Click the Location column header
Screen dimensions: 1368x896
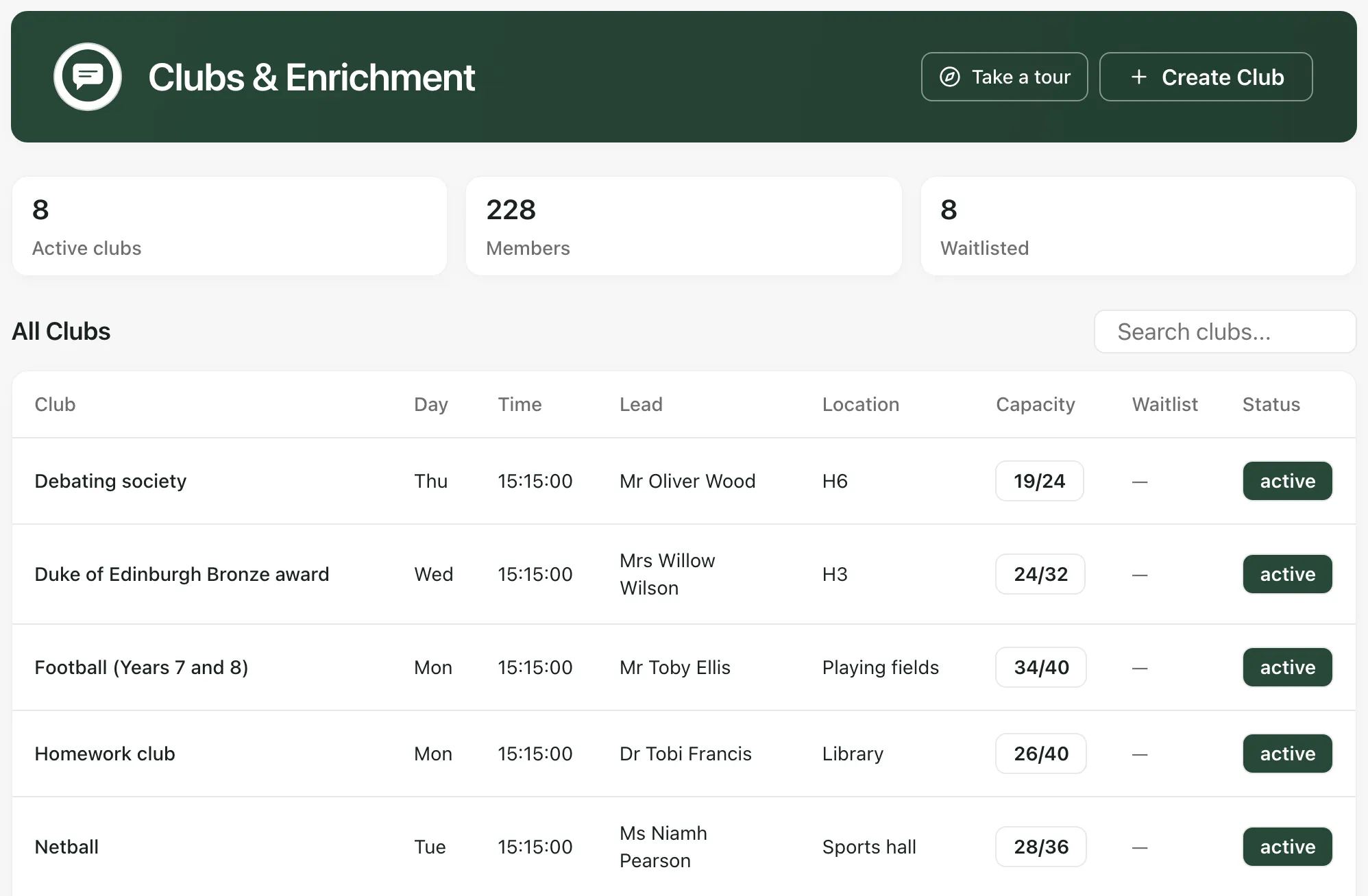[x=860, y=404]
